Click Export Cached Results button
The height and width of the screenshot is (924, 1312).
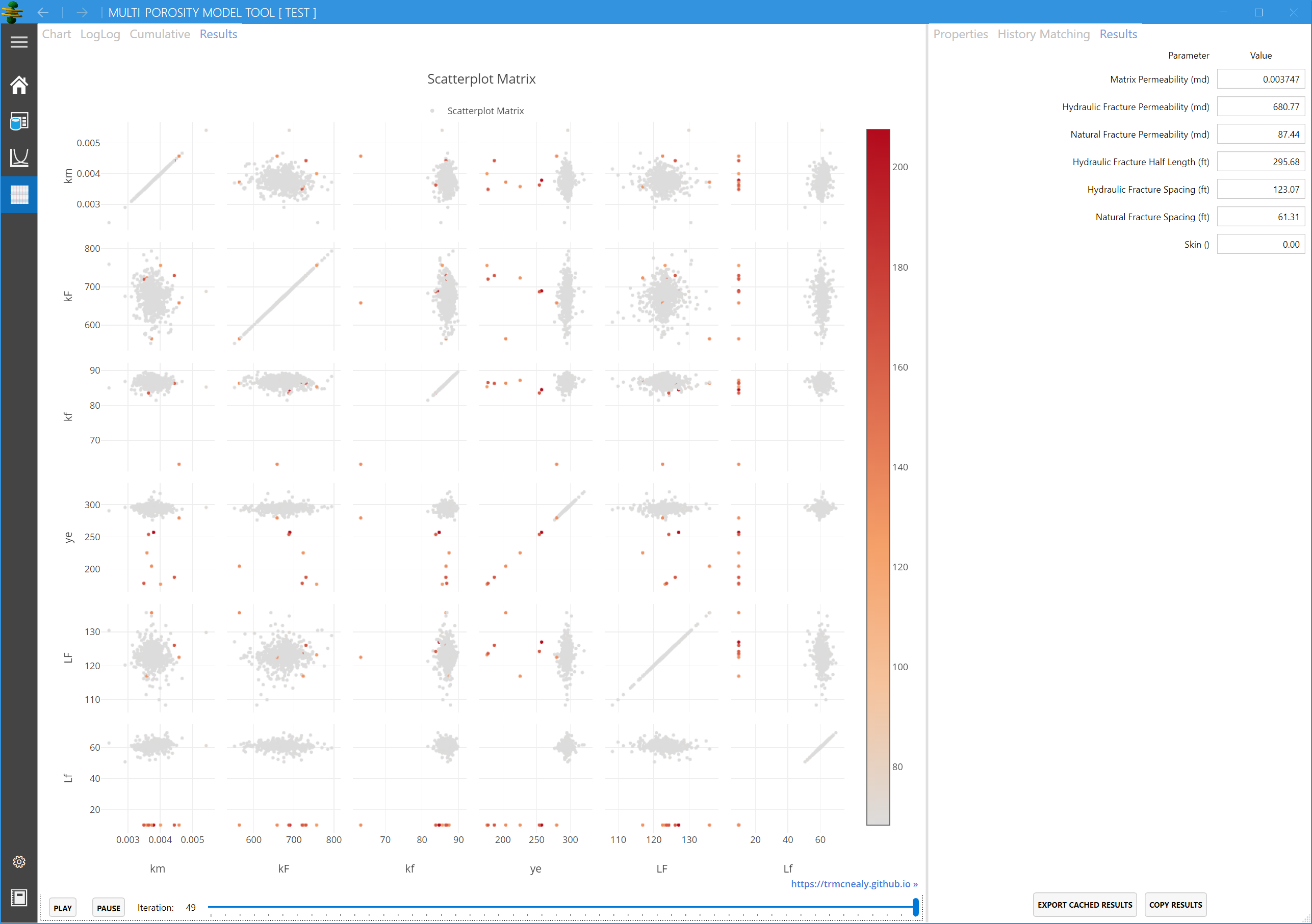1084,905
